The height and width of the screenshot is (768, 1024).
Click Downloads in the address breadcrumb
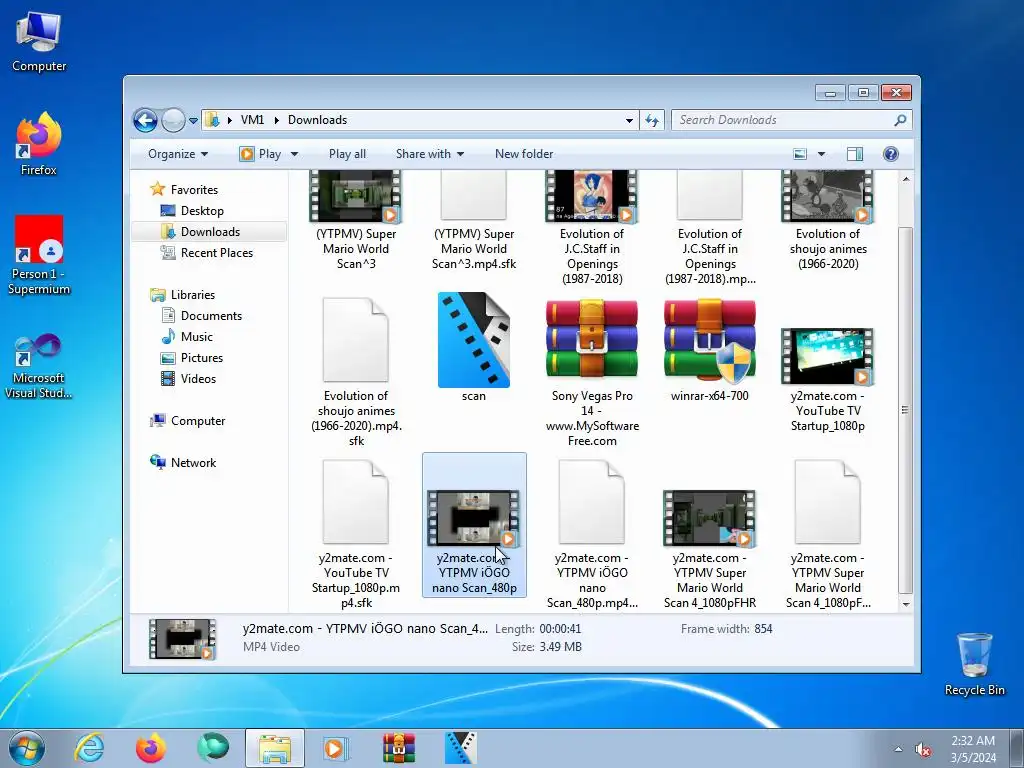[x=317, y=120]
